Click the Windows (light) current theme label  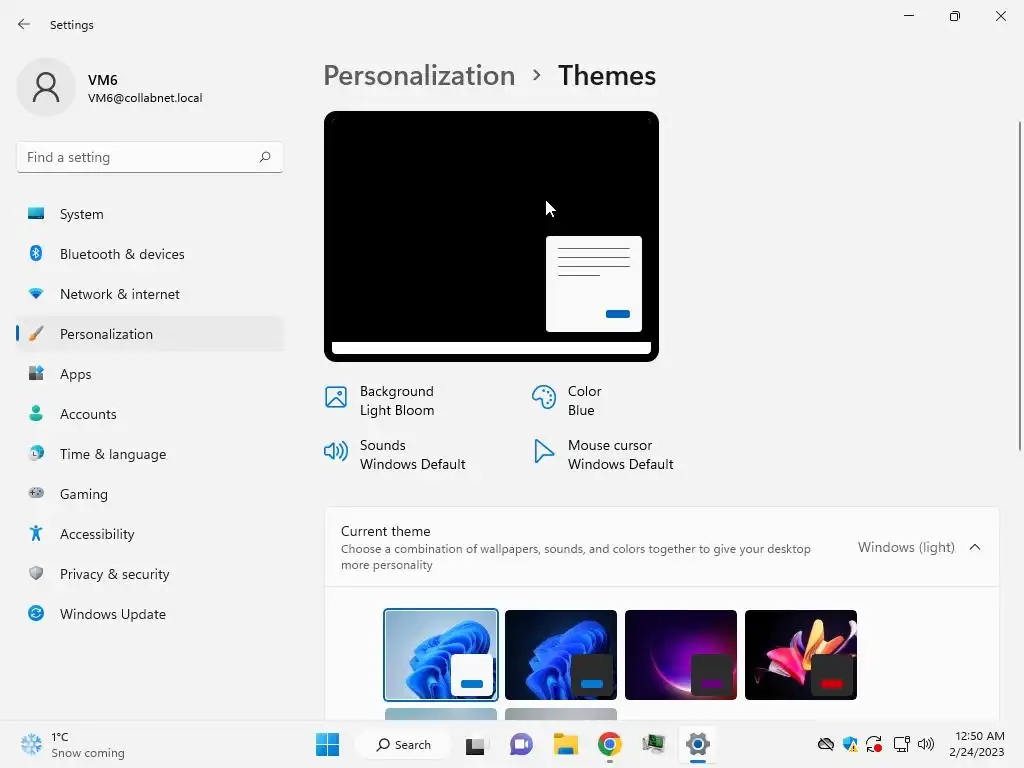coord(906,547)
